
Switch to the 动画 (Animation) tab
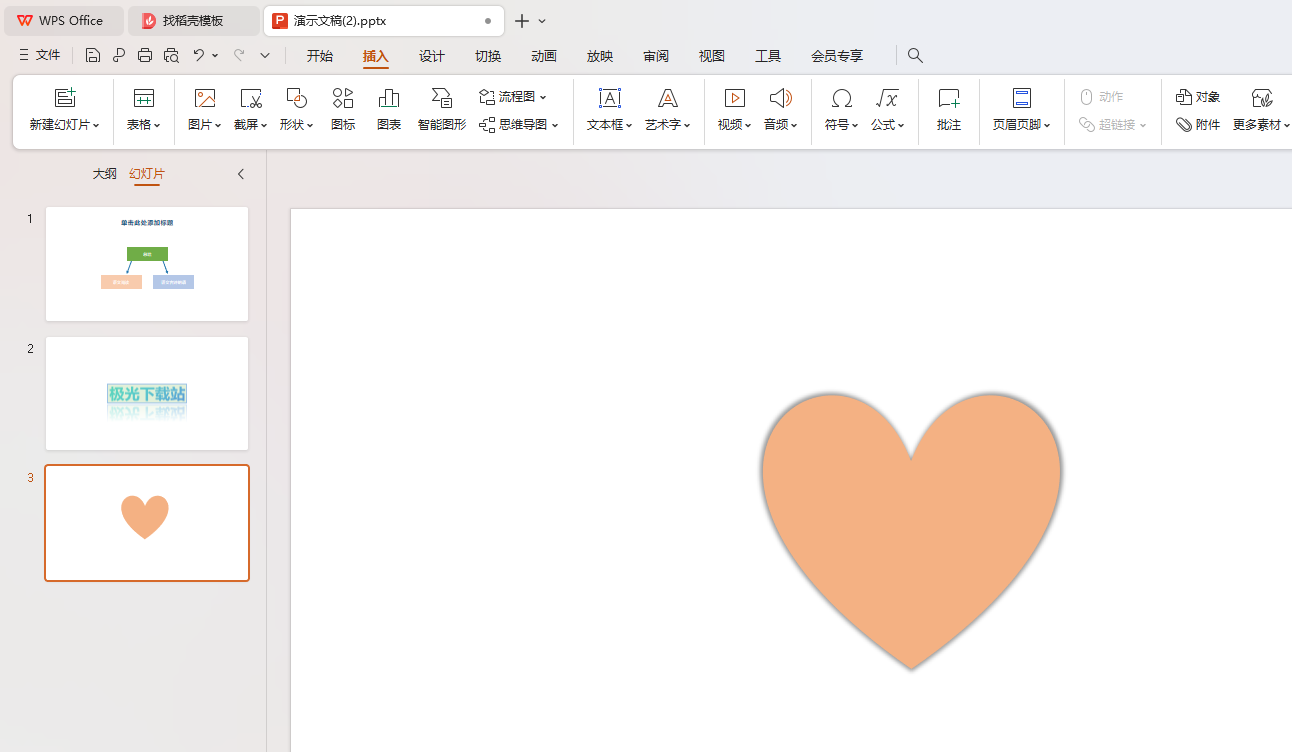tap(544, 56)
